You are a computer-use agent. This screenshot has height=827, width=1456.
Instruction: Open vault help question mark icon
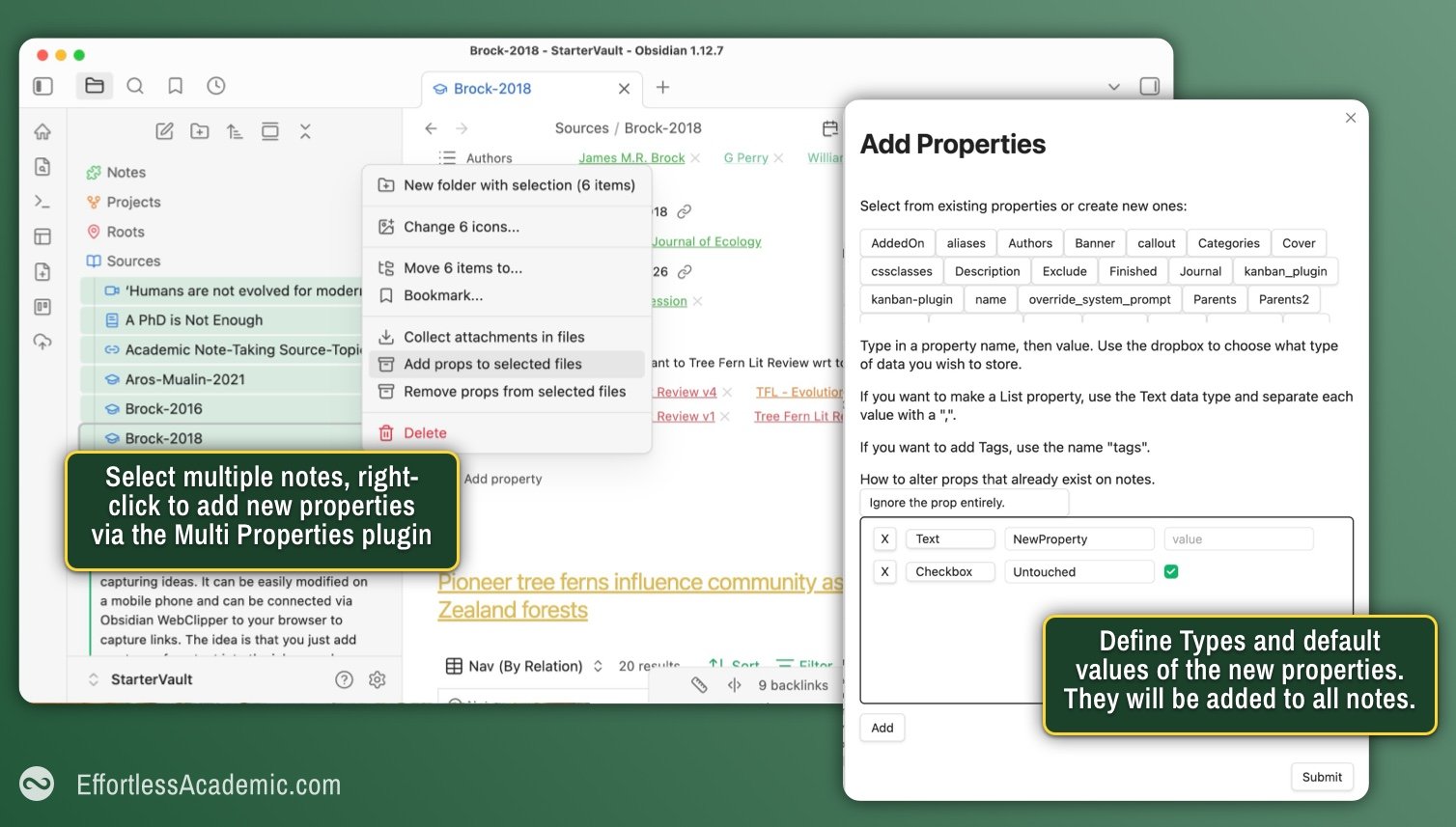tap(344, 679)
